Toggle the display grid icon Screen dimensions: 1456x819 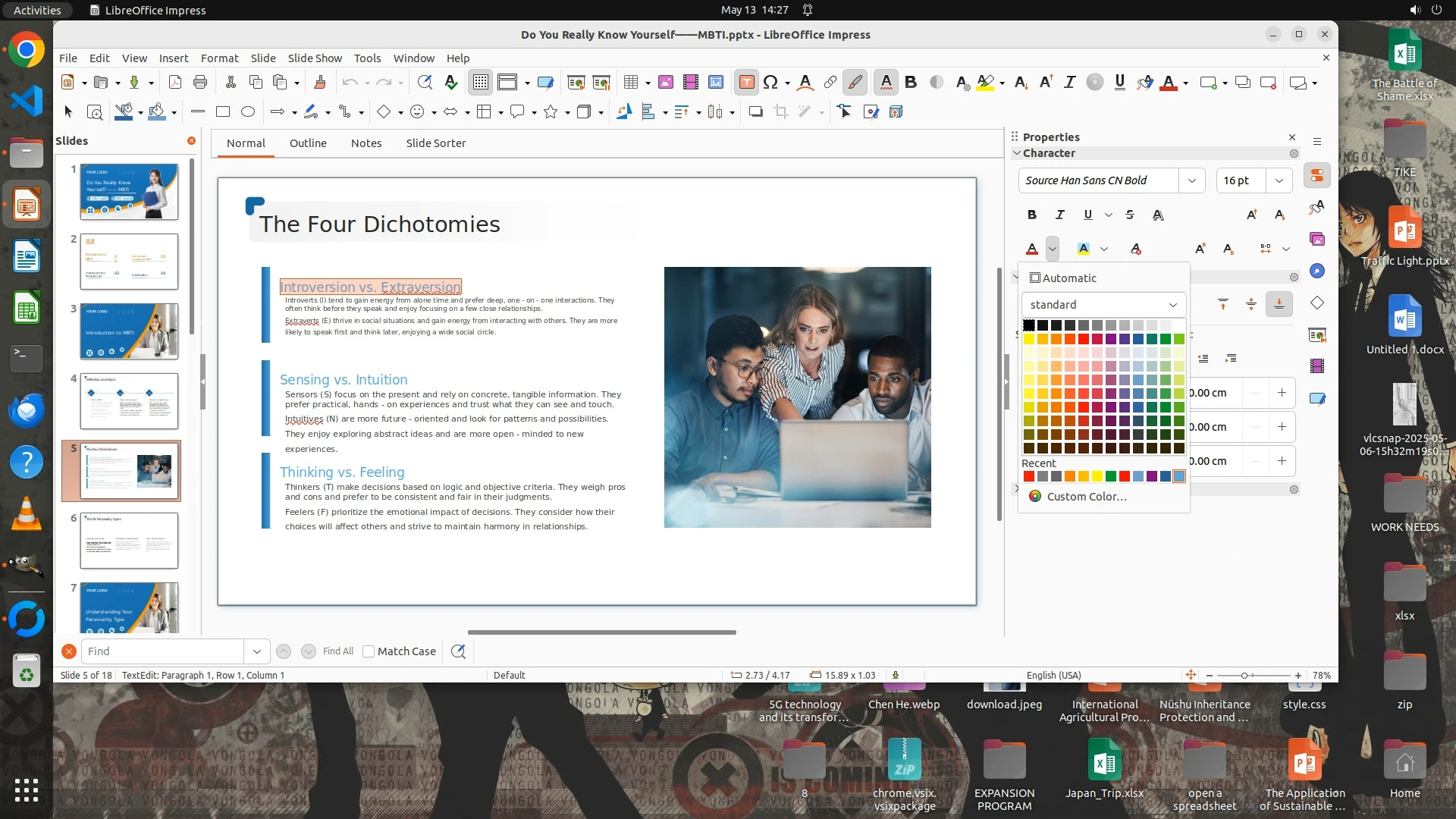(x=481, y=82)
